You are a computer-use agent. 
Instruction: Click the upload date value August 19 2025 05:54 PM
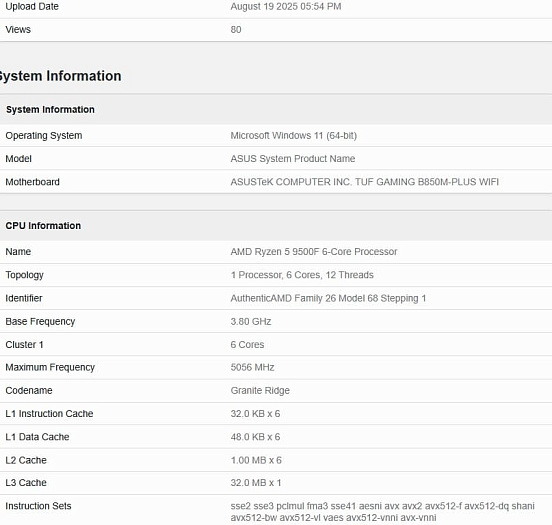point(286,7)
